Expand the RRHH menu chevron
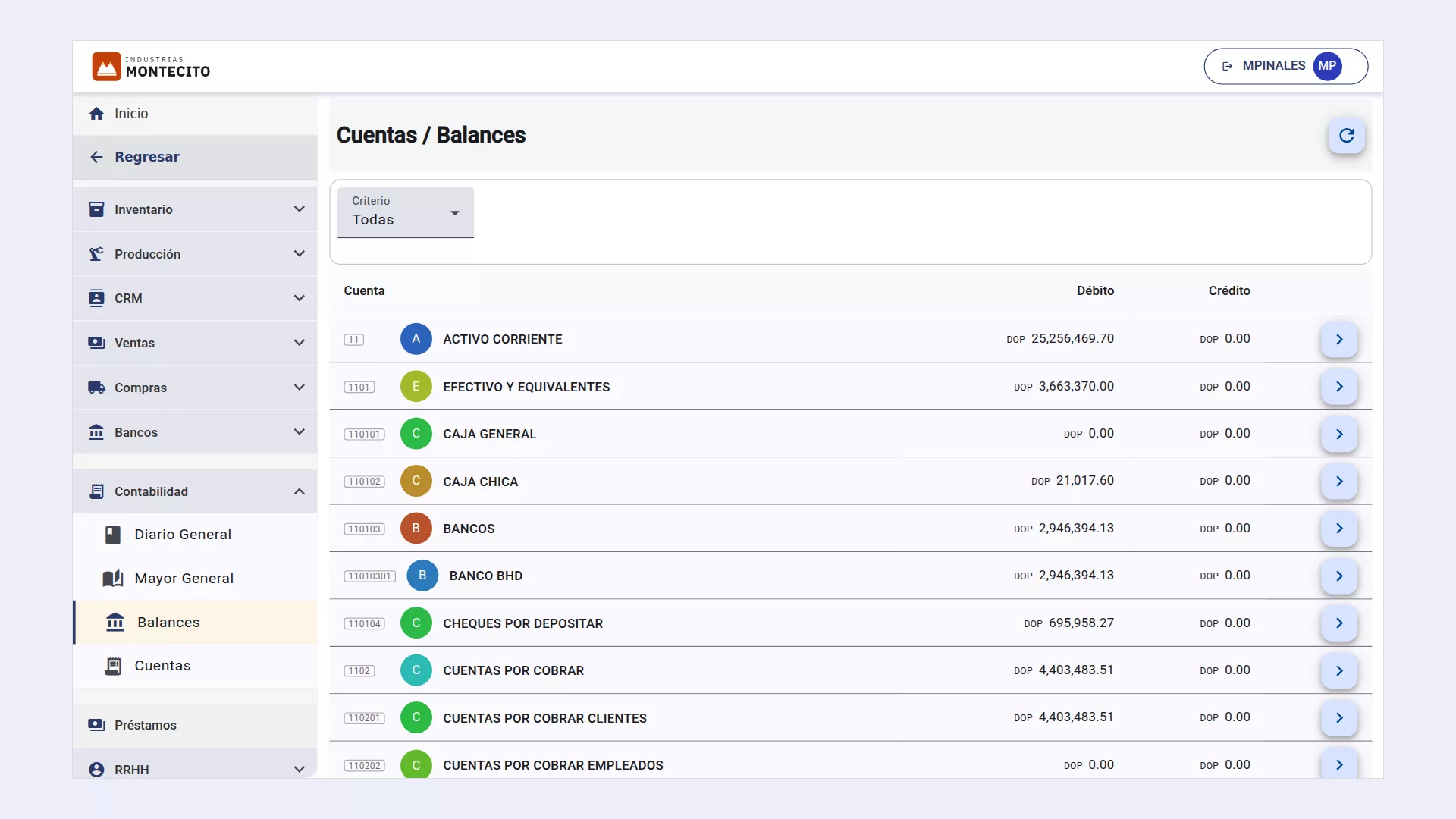This screenshot has width=1456, height=819. click(x=300, y=770)
